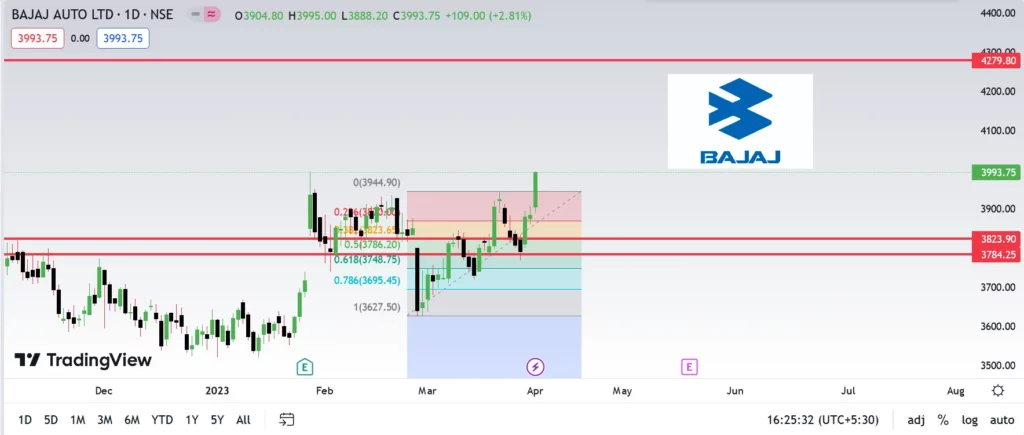The height and width of the screenshot is (435, 1024).
Task: Click the Fib 0(3944.90) level label
Action: [x=377, y=183]
